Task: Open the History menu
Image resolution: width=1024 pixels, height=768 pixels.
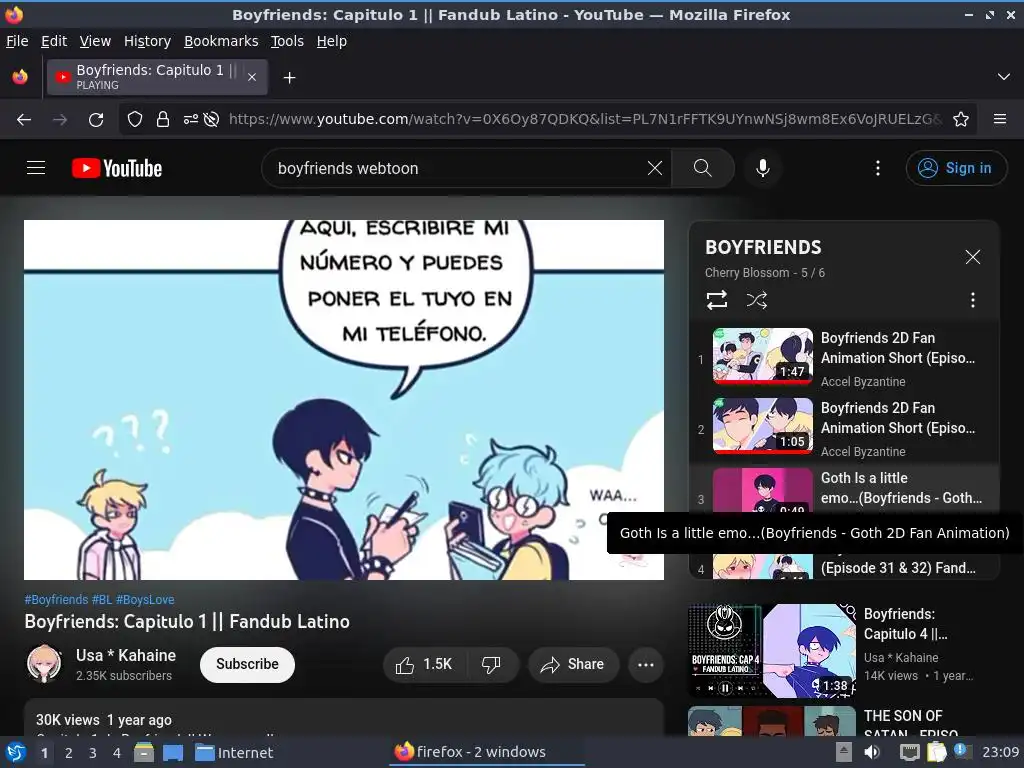Action: coord(148,41)
